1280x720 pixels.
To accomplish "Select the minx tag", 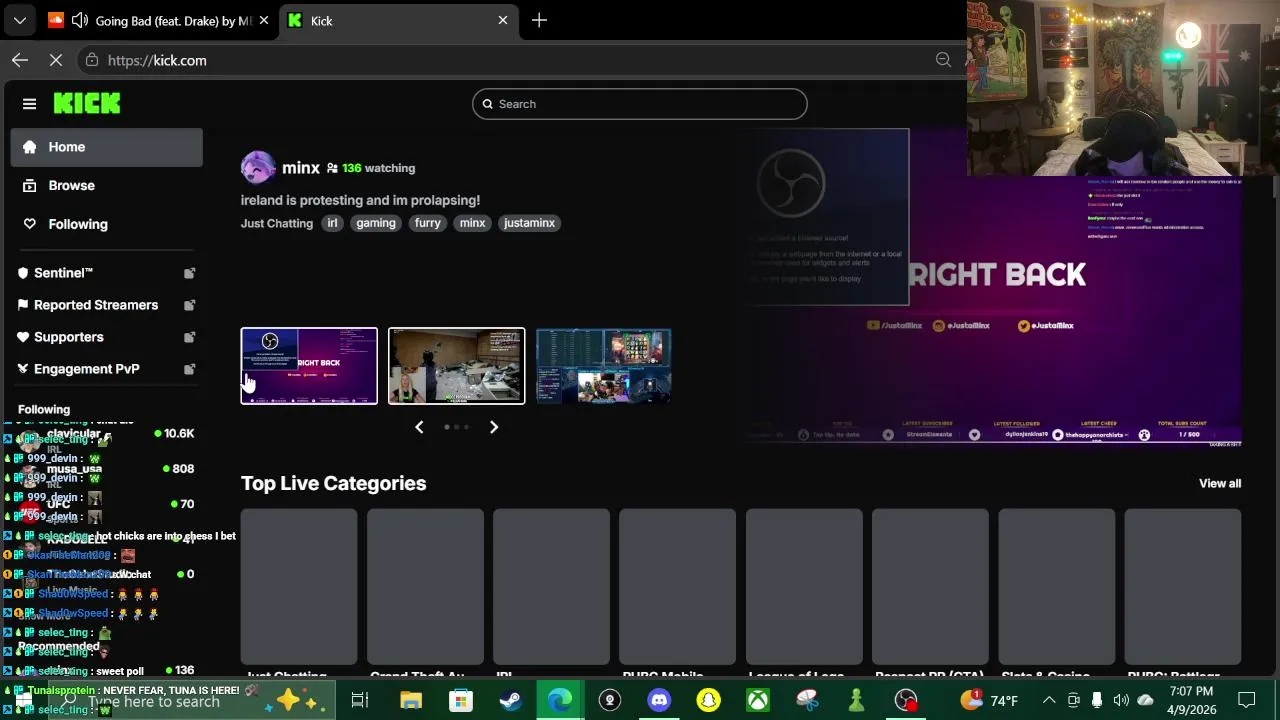I will pos(472,223).
